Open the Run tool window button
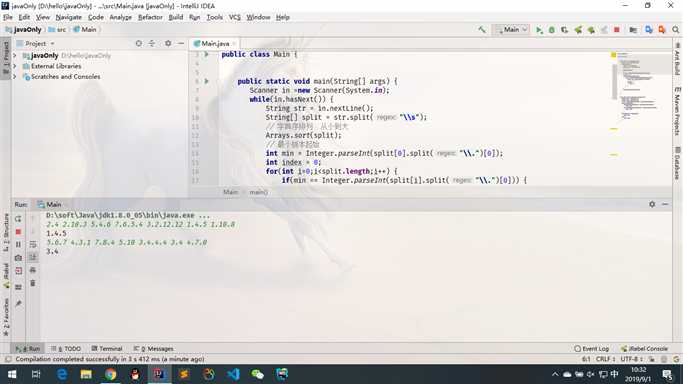The width and height of the screenshot is (683, 384). [27, 349]
